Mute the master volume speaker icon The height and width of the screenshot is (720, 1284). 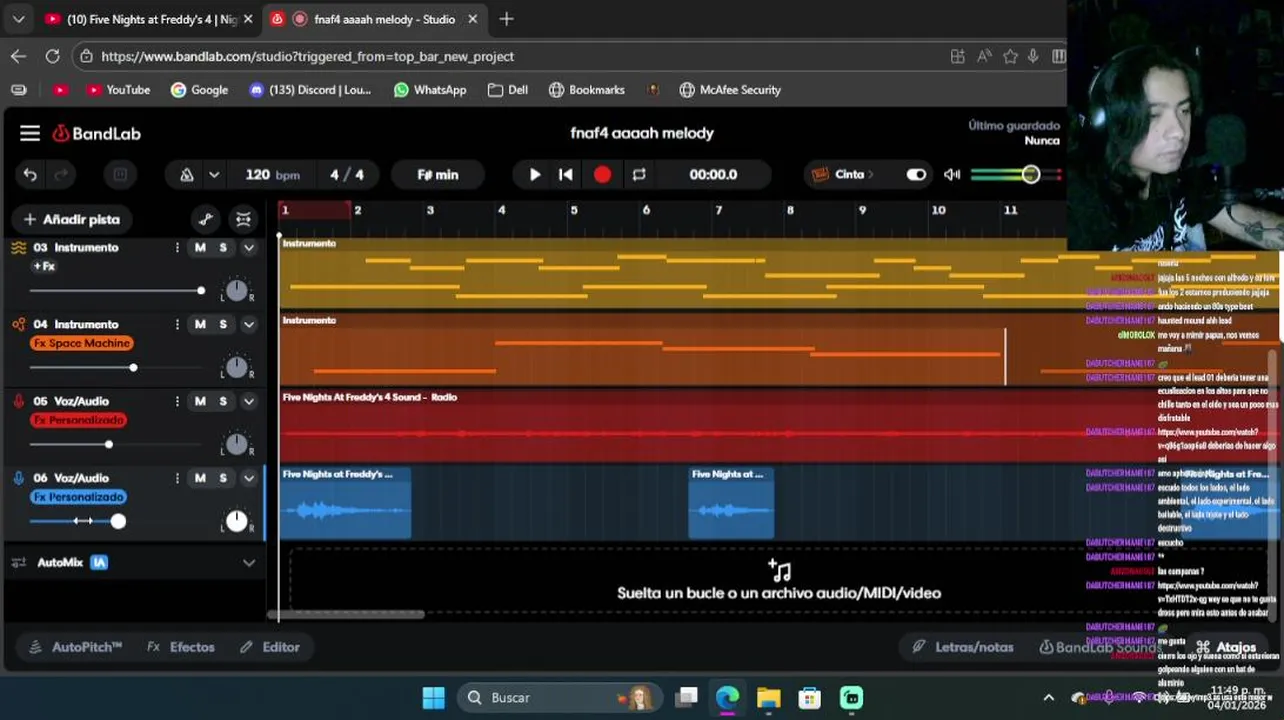(952, 174)
